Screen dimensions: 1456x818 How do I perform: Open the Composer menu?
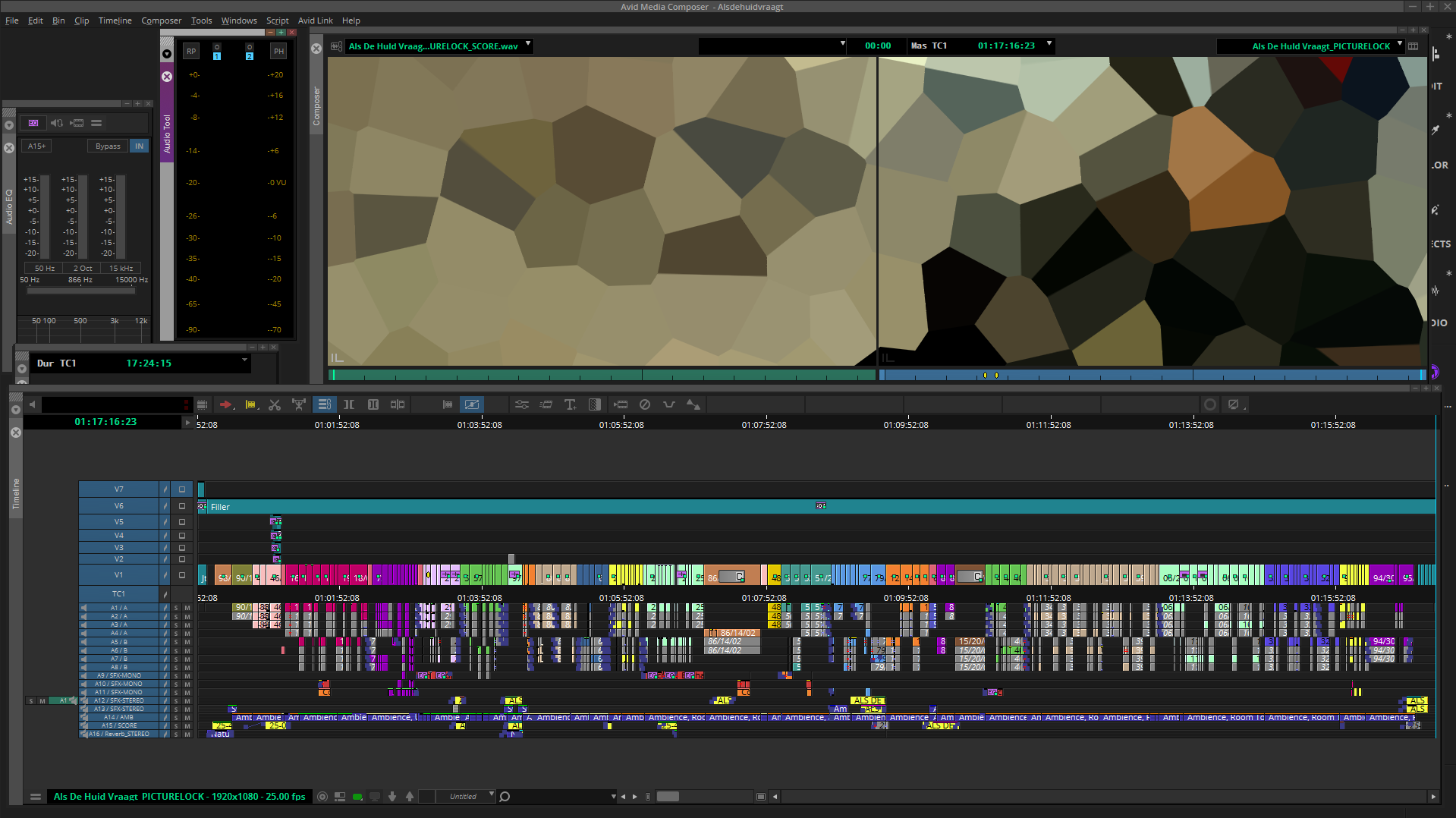162,20
